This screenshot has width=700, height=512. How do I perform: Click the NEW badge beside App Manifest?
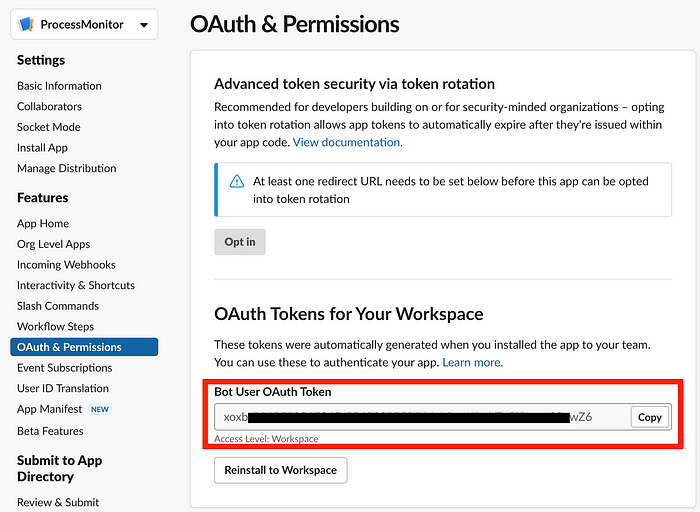point(100,409)
